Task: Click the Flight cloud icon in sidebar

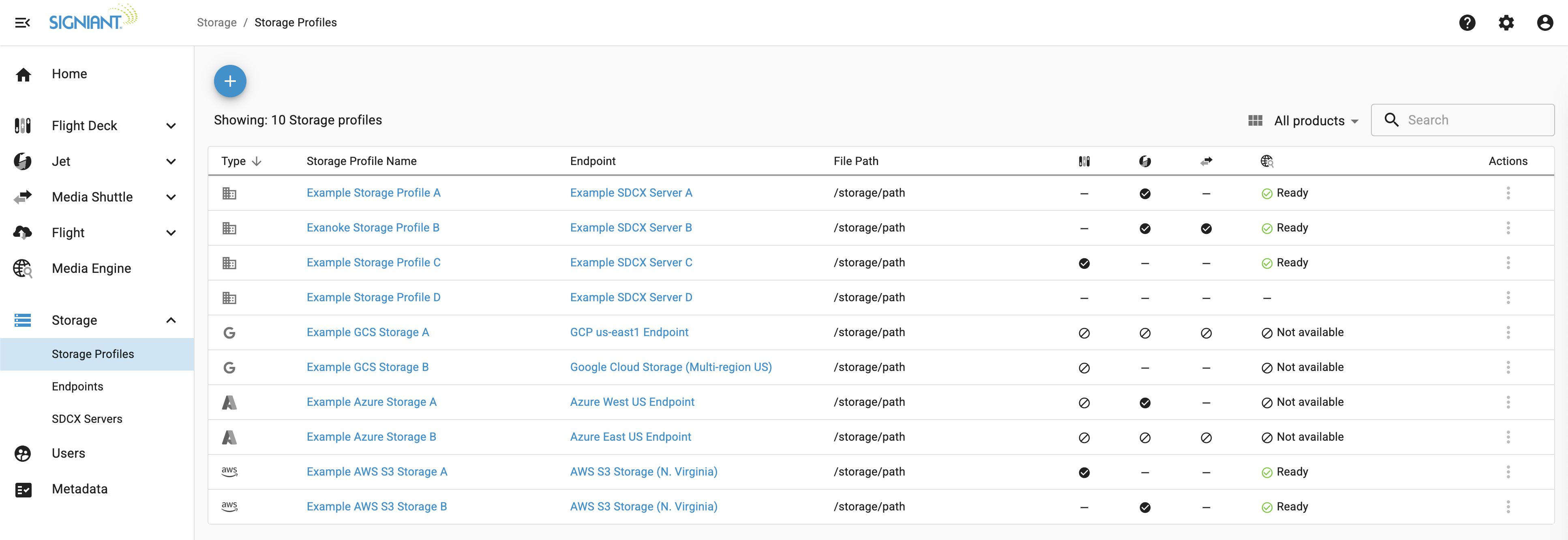Action: tap(23, 233)
